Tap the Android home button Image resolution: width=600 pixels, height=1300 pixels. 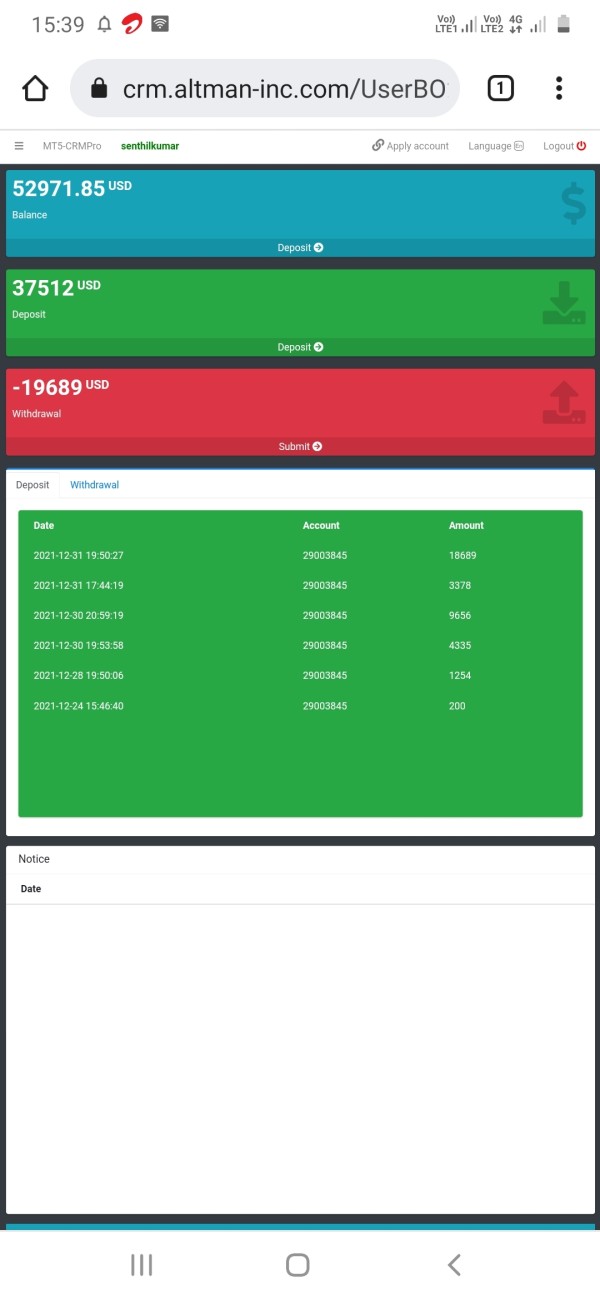click(297, 1265)
